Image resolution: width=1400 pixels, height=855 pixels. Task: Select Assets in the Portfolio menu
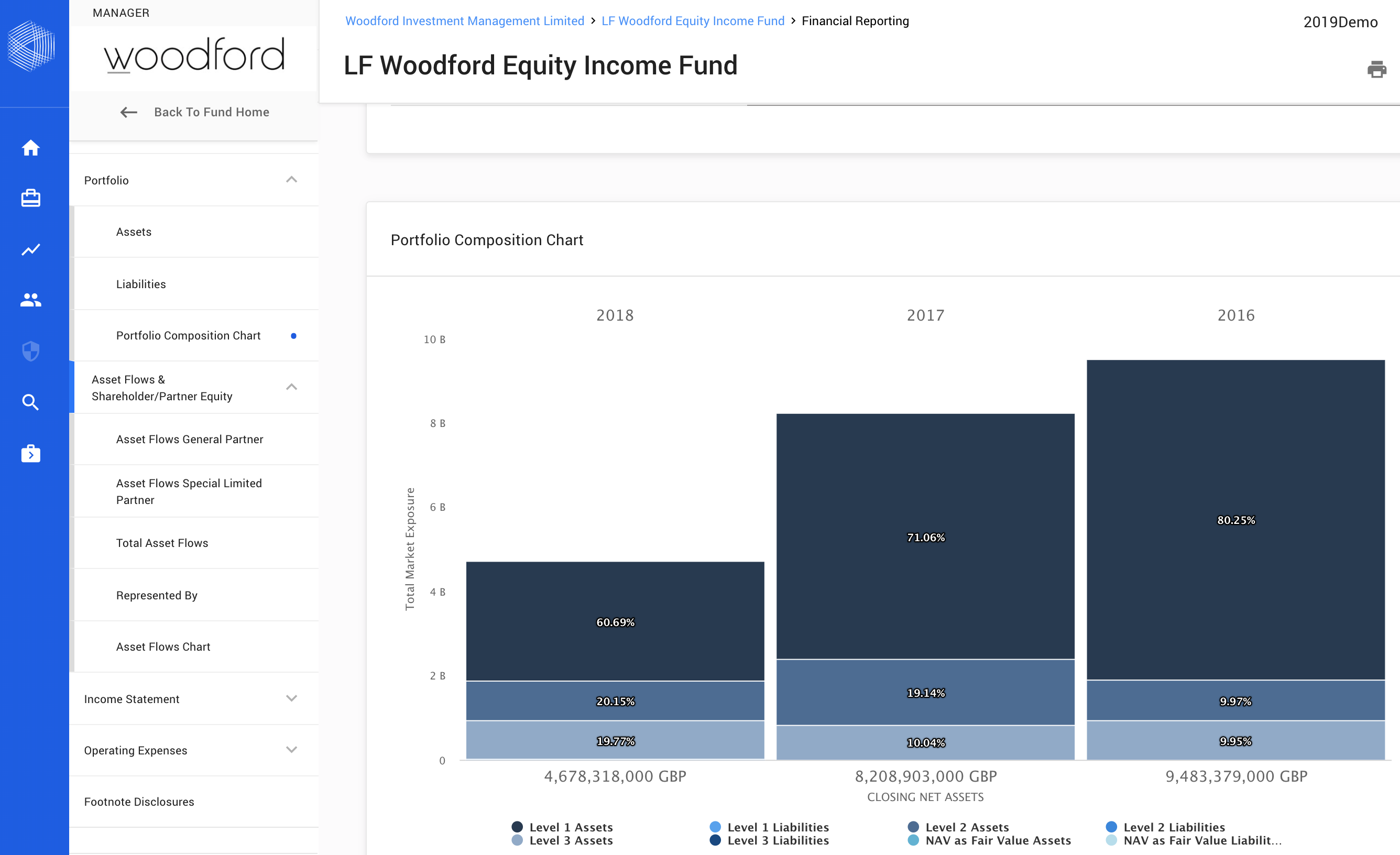pyautogui.click(x=196, y=232)
